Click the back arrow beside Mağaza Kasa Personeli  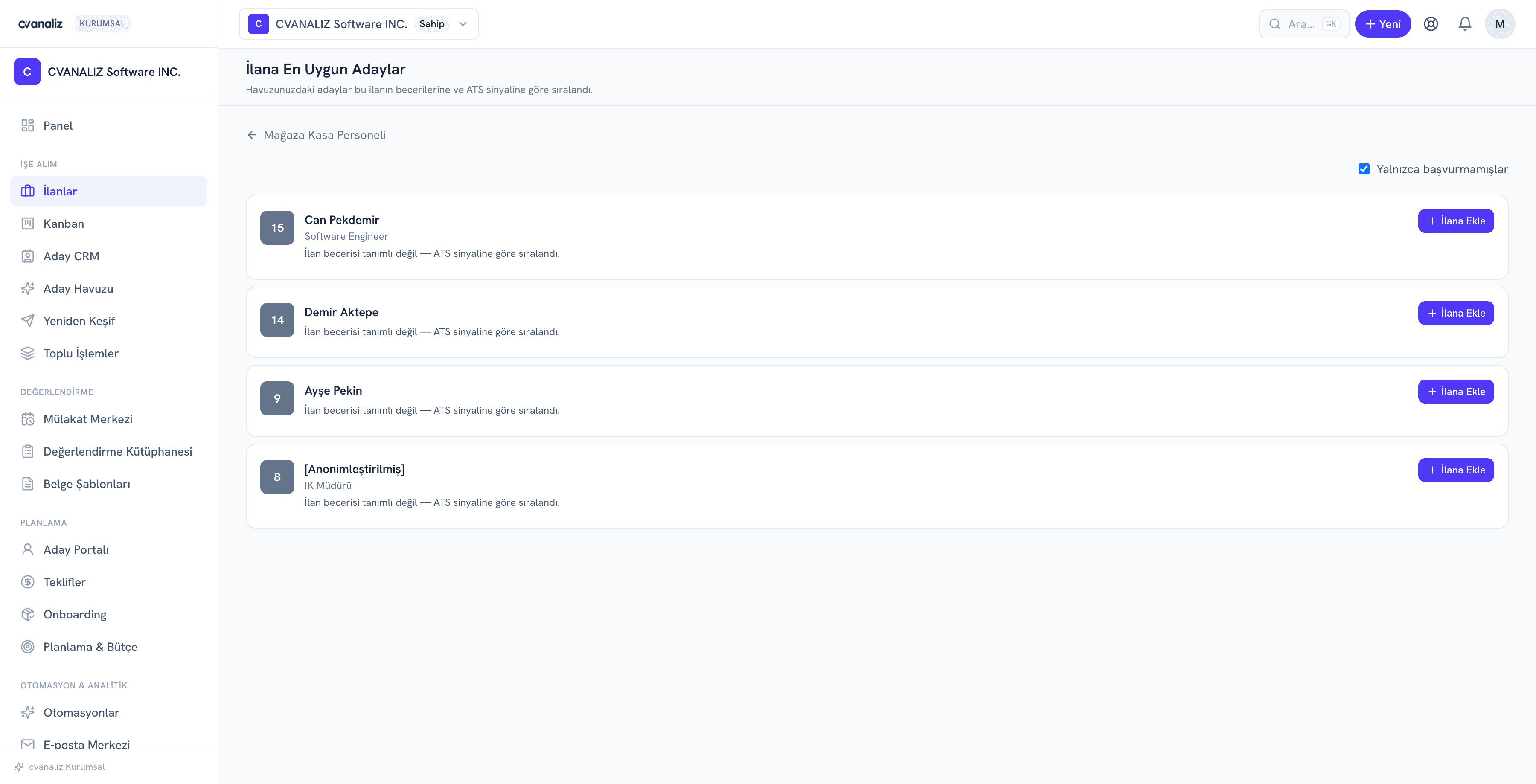tap(252, 135)
